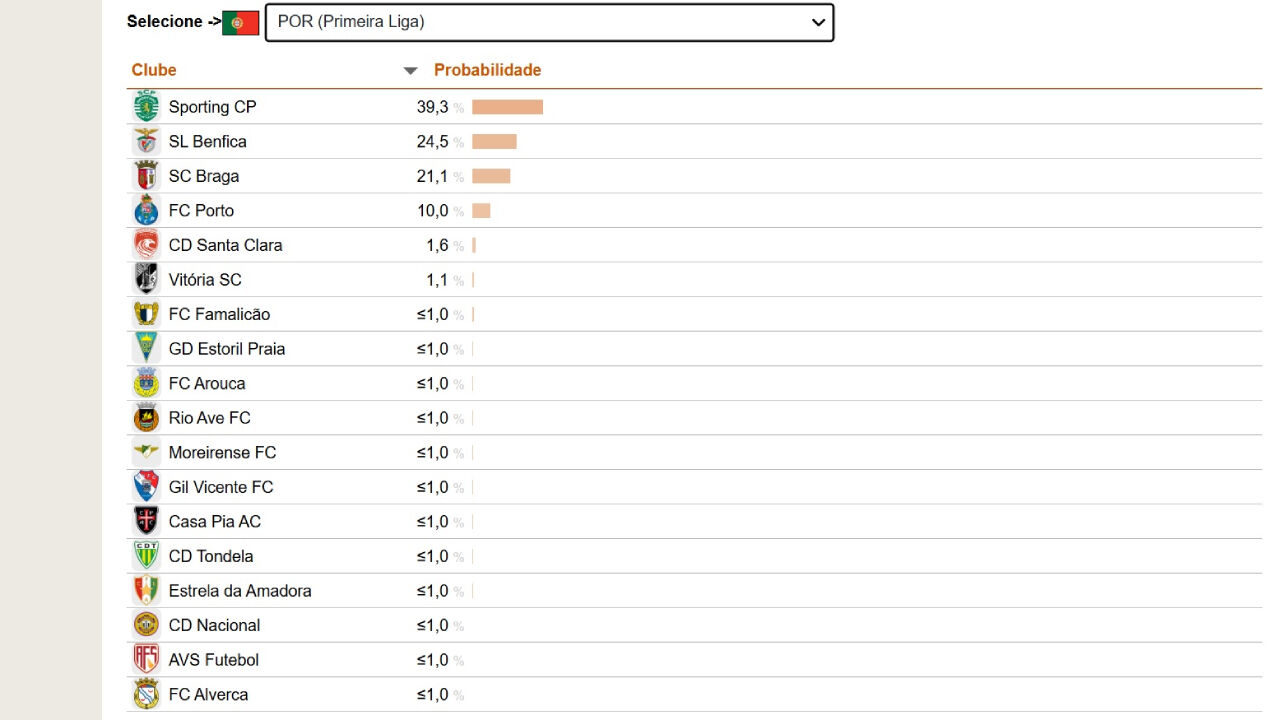Click the FC Porto crest icon

(x=145, y=210)
